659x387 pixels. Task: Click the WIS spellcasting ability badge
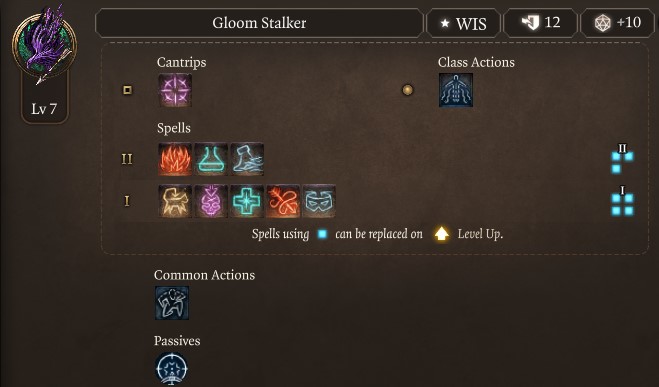(x=463, y=23)
